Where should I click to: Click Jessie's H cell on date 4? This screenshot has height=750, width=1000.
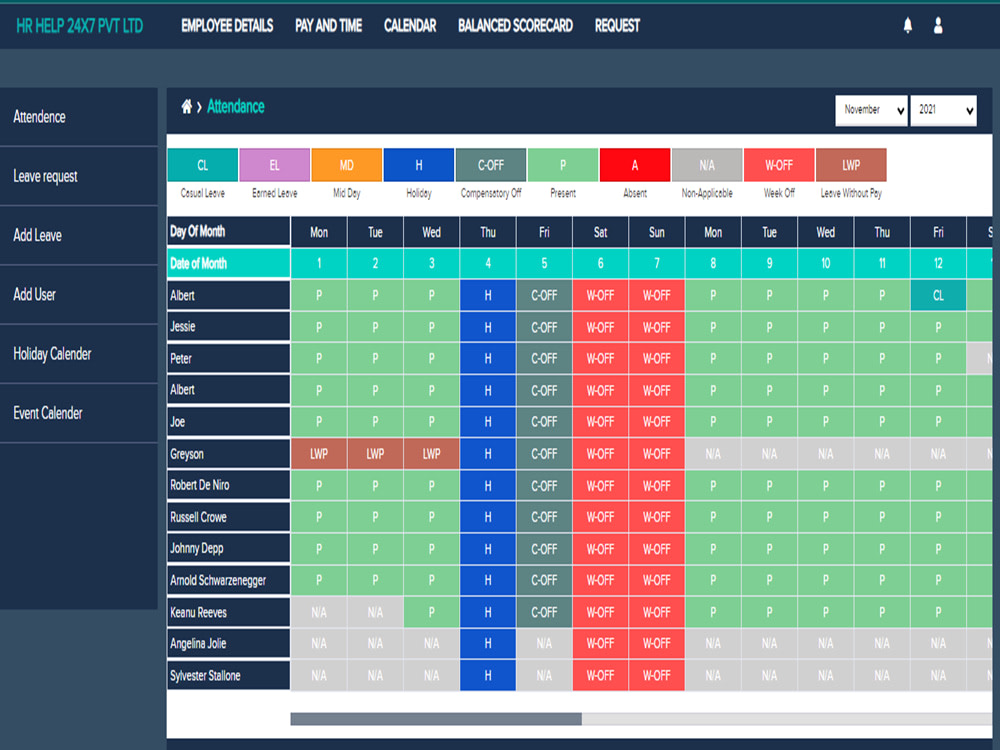(x=488, y=327)
